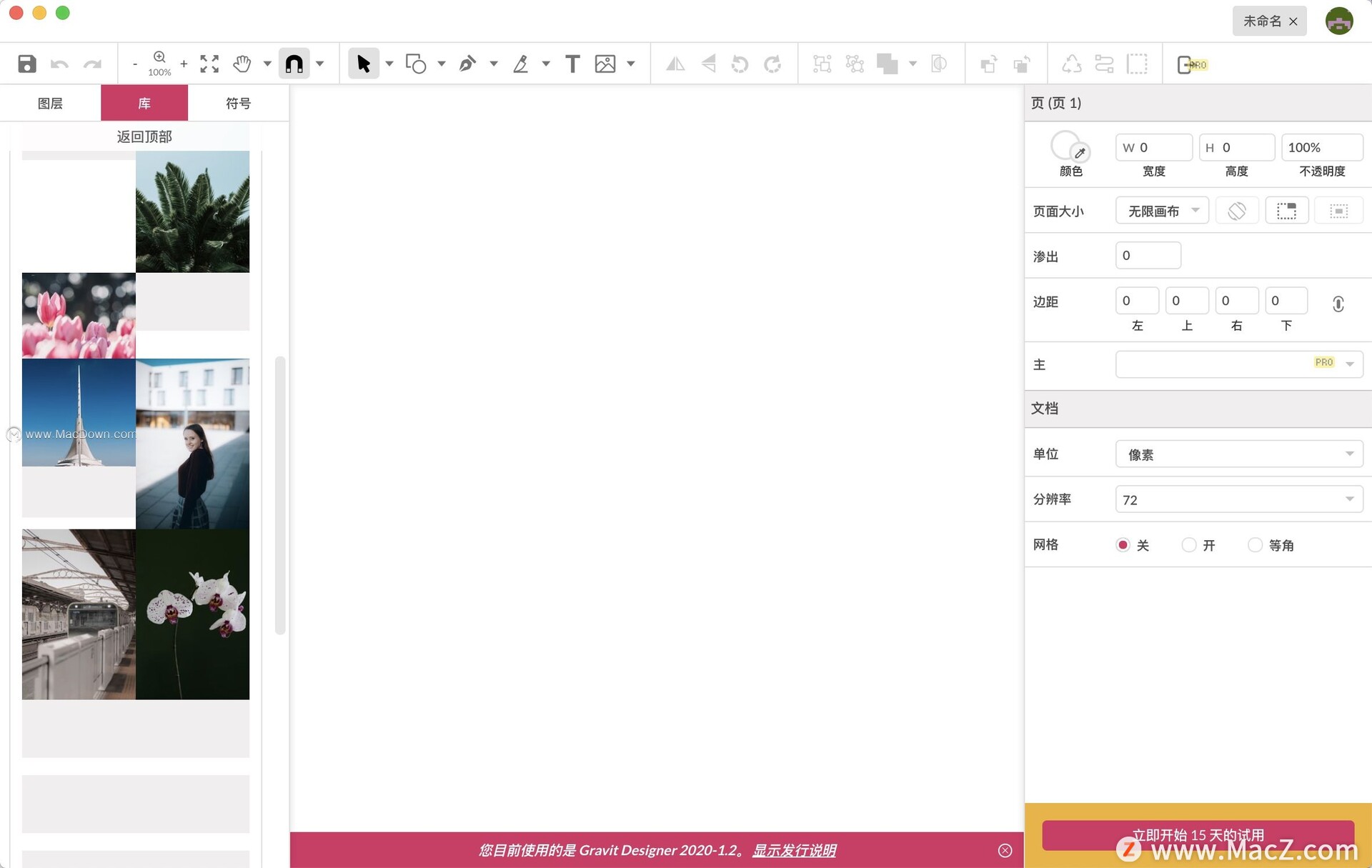Click the Undo arrow icon
This screenshot has width=1372, height=868.
(x=59, y=64)
